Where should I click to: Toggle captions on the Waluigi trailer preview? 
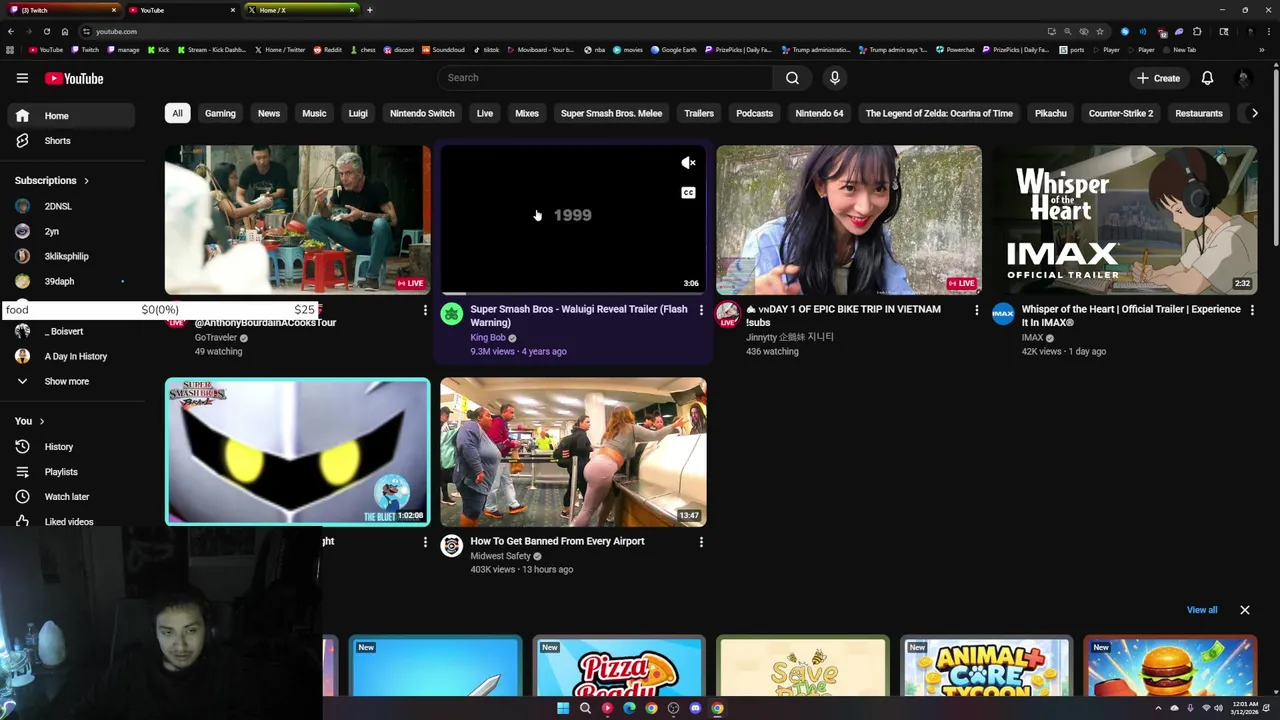[688, 193]
